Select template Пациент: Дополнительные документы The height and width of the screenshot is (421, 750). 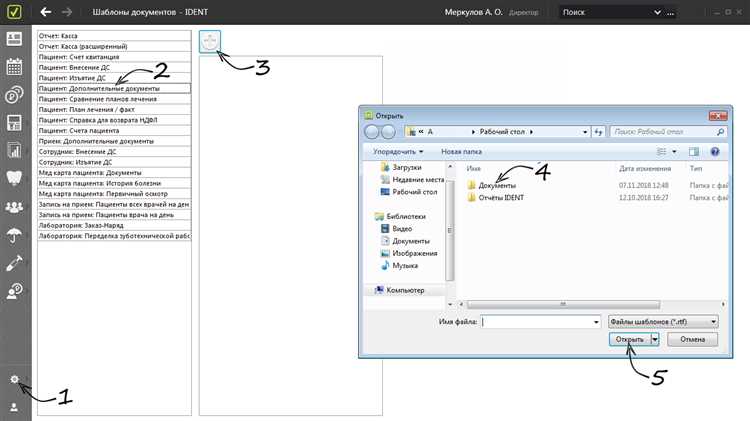[113, 88]
